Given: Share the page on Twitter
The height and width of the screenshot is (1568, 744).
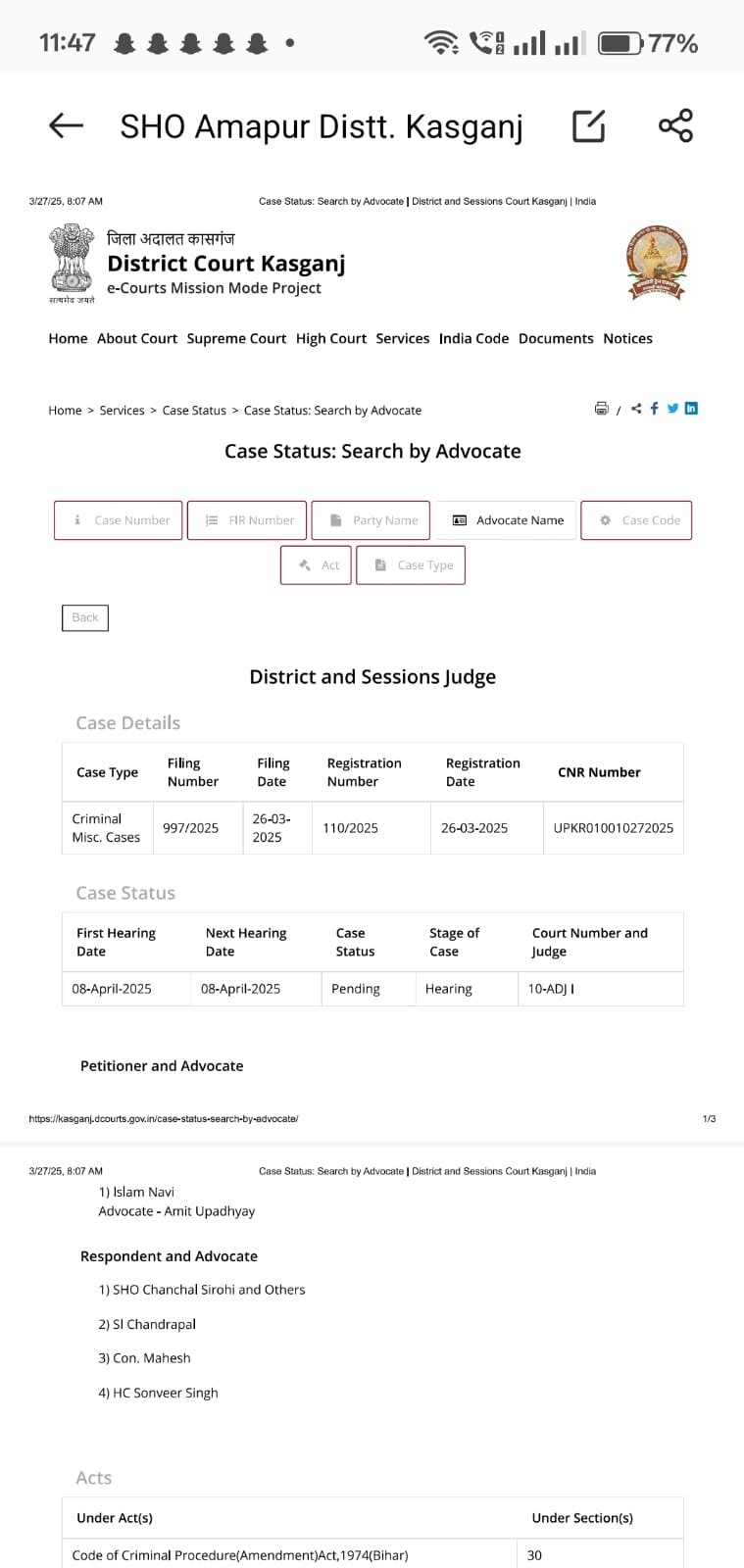Looking at the screenshot, I should [x=672, y=409].
